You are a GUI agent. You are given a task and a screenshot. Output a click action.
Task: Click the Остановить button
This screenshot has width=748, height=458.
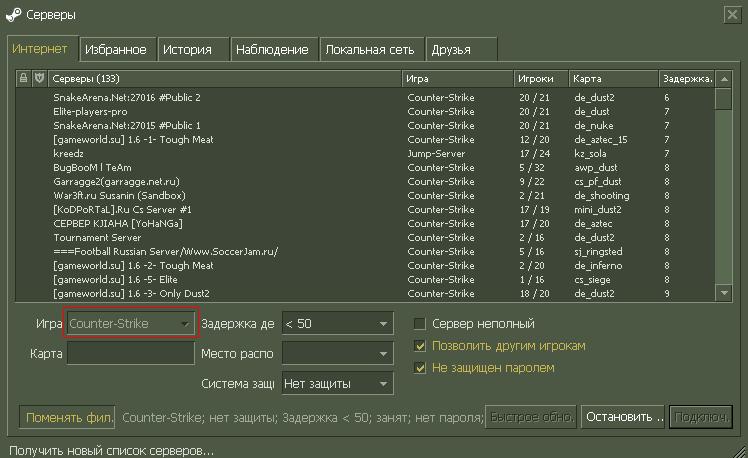pos(623,417)
